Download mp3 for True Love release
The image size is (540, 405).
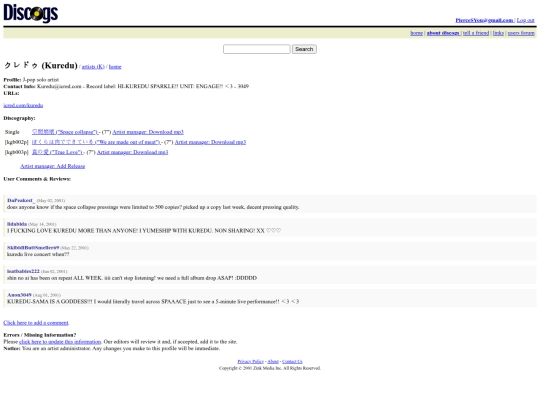(x=132, y=152)
